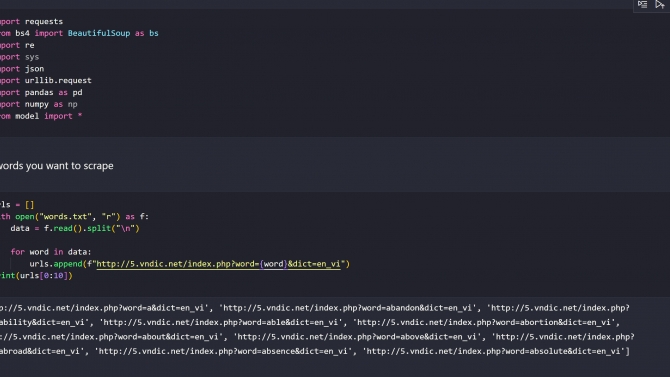Click the empty list brackets assignment line
Screen dimensions: 670x377
[17, 205]
